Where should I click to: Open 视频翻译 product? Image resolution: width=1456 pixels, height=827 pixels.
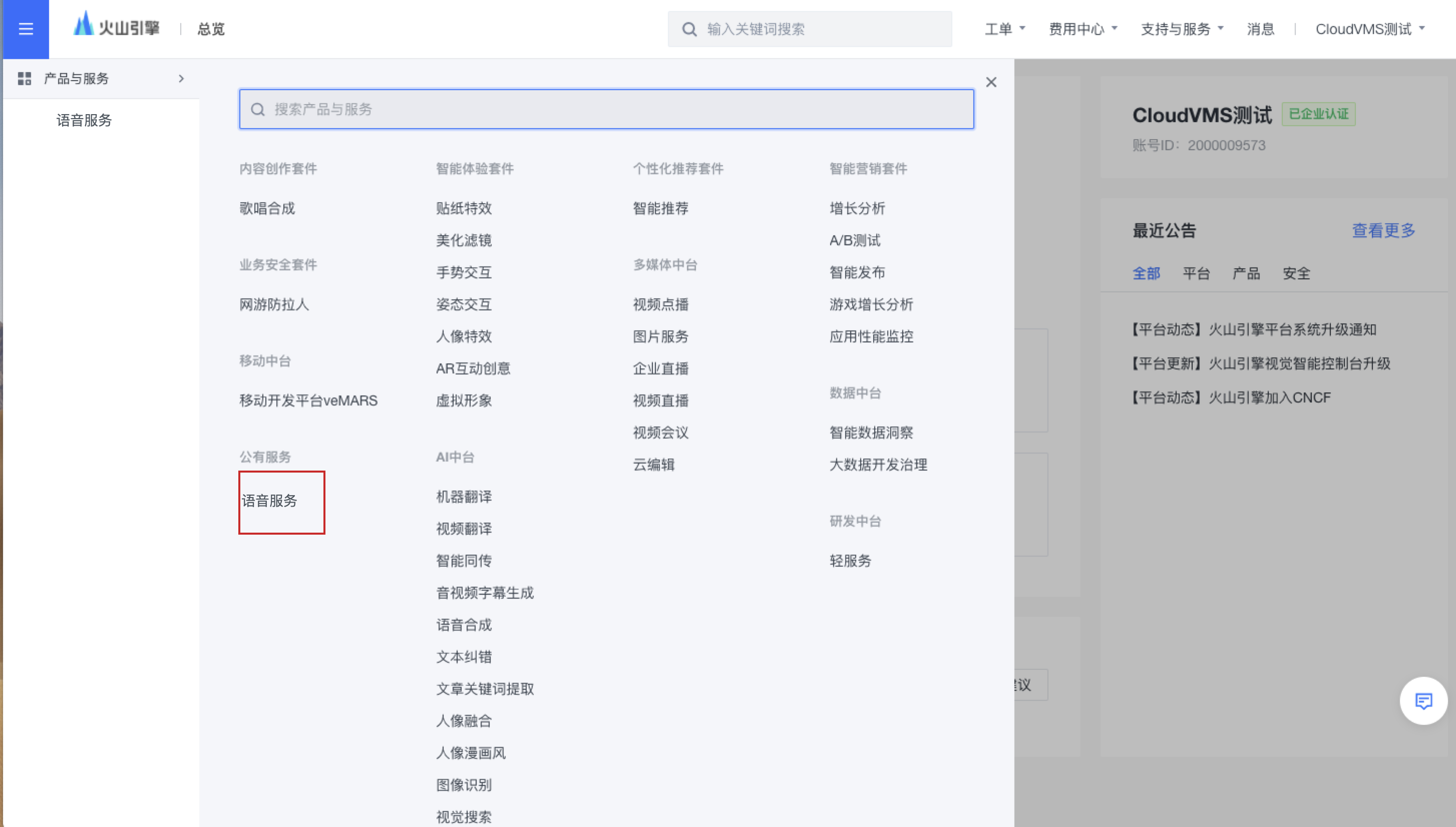point(464,529)
